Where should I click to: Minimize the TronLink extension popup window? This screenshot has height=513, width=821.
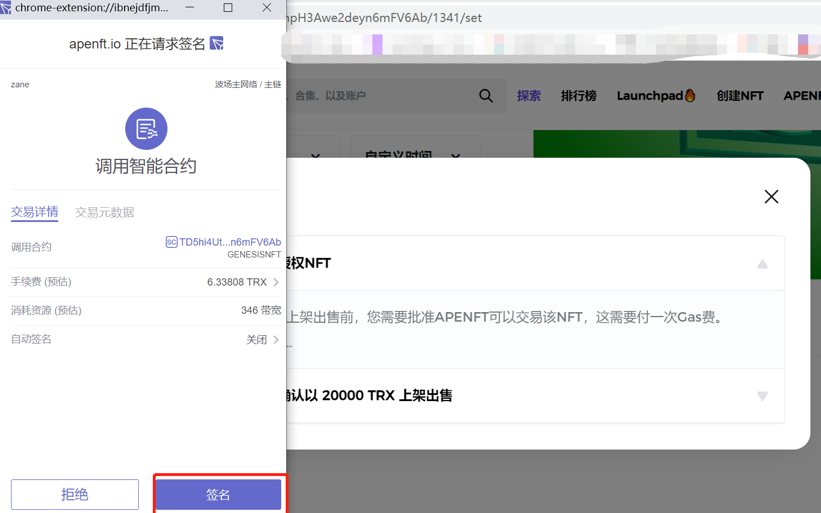click(x=190, y=7)
